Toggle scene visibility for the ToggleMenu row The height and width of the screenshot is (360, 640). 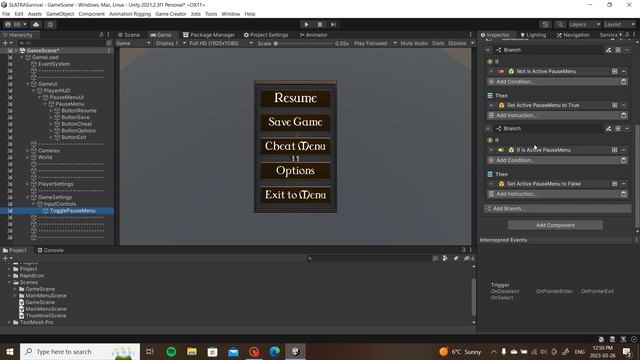pyautogui.click(x=10, y=211)
